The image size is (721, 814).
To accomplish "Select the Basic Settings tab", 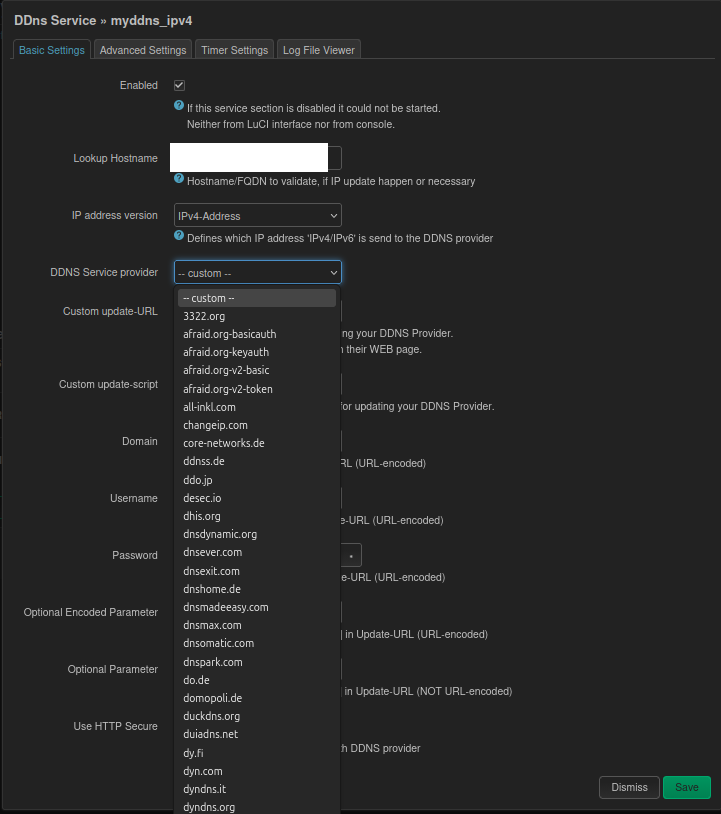I will pyautogui.click(x=52, y=50).
